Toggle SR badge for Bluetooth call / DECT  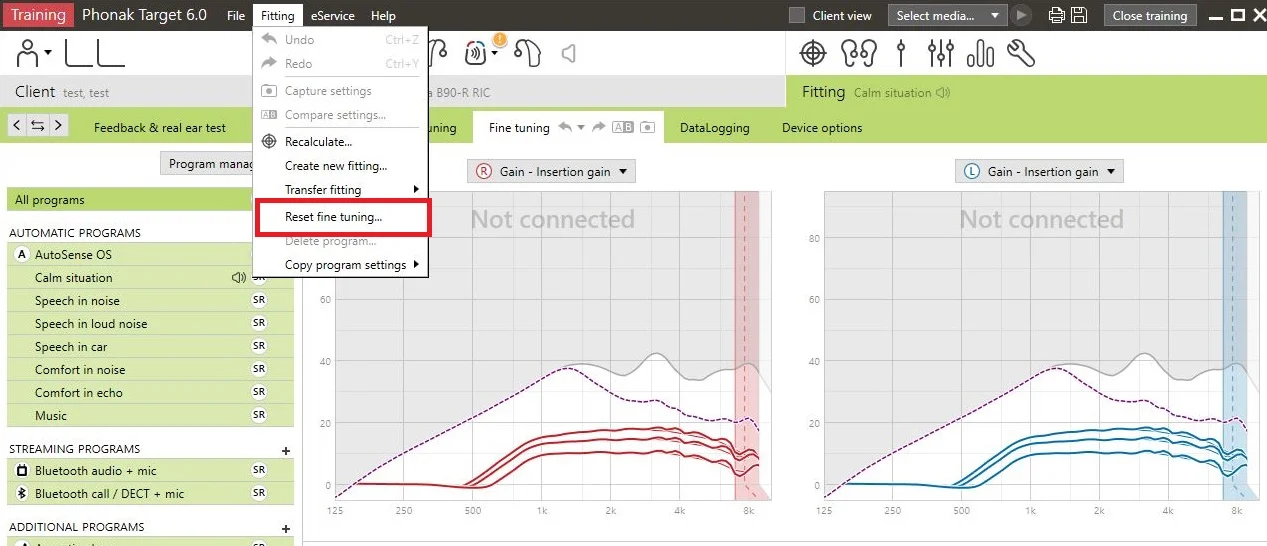tap(259, 493)
